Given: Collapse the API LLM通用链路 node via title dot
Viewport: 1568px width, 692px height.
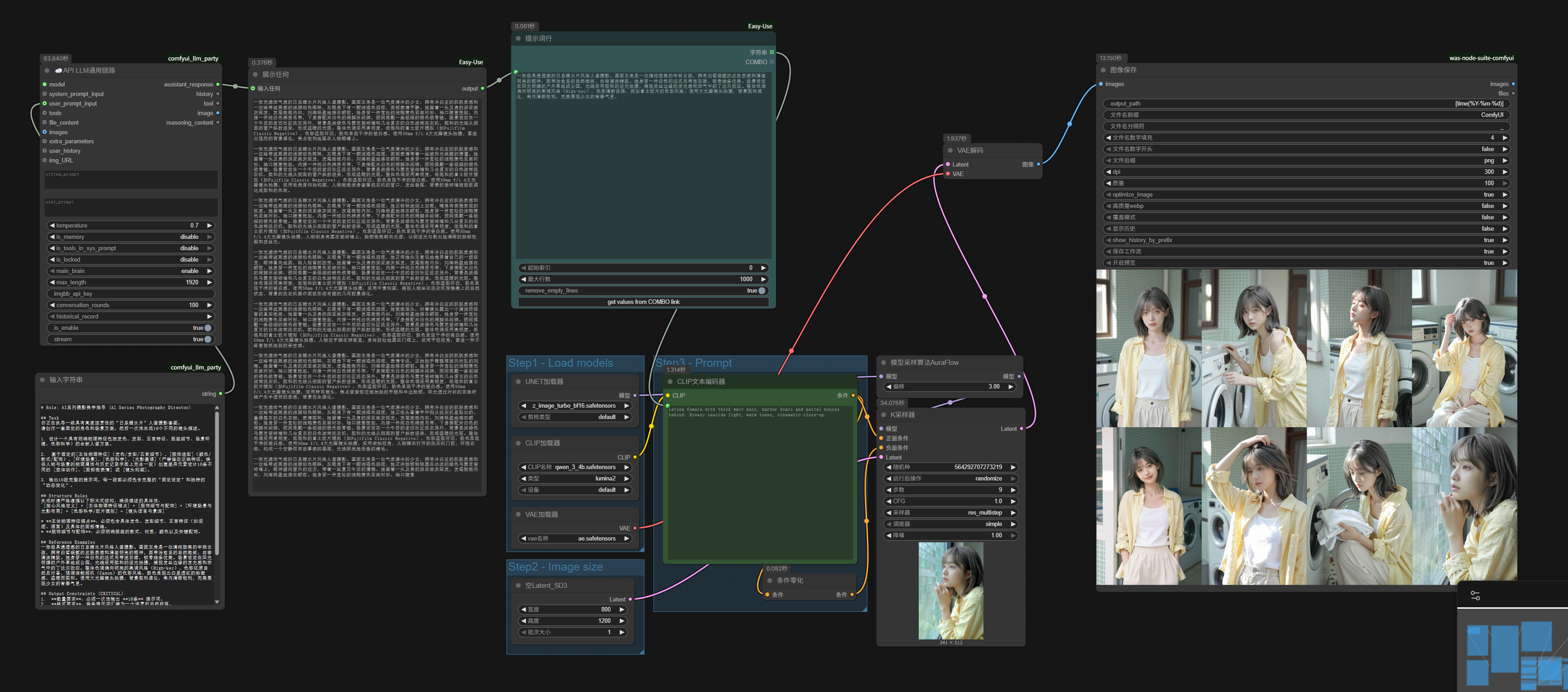Looking at the screenshot, I should [x=47, y=71].
